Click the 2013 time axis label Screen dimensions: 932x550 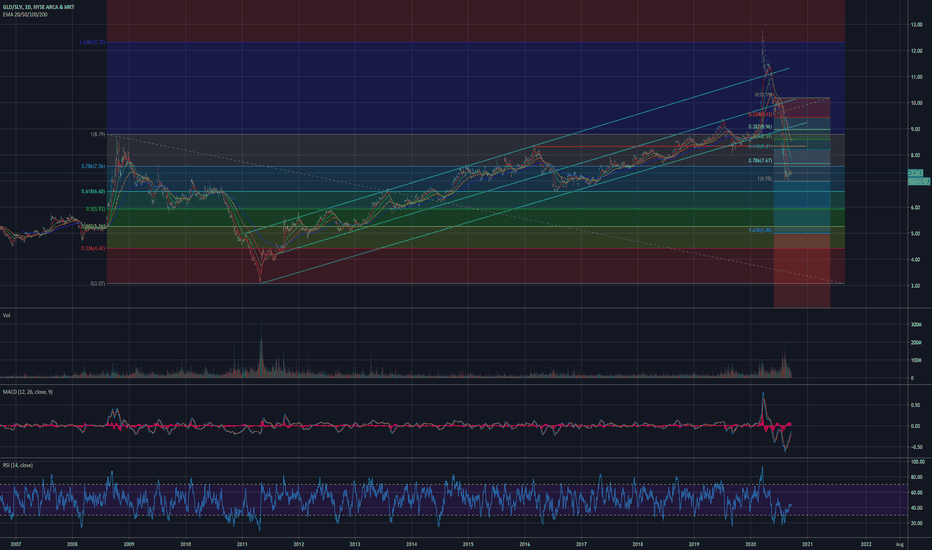point(355,544)
